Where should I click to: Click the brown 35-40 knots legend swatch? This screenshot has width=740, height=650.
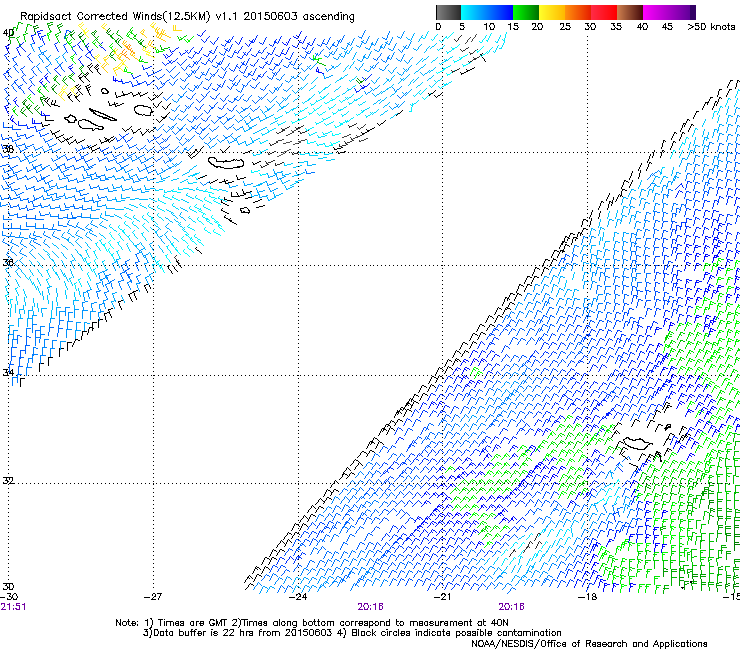(x=630, y=12)
